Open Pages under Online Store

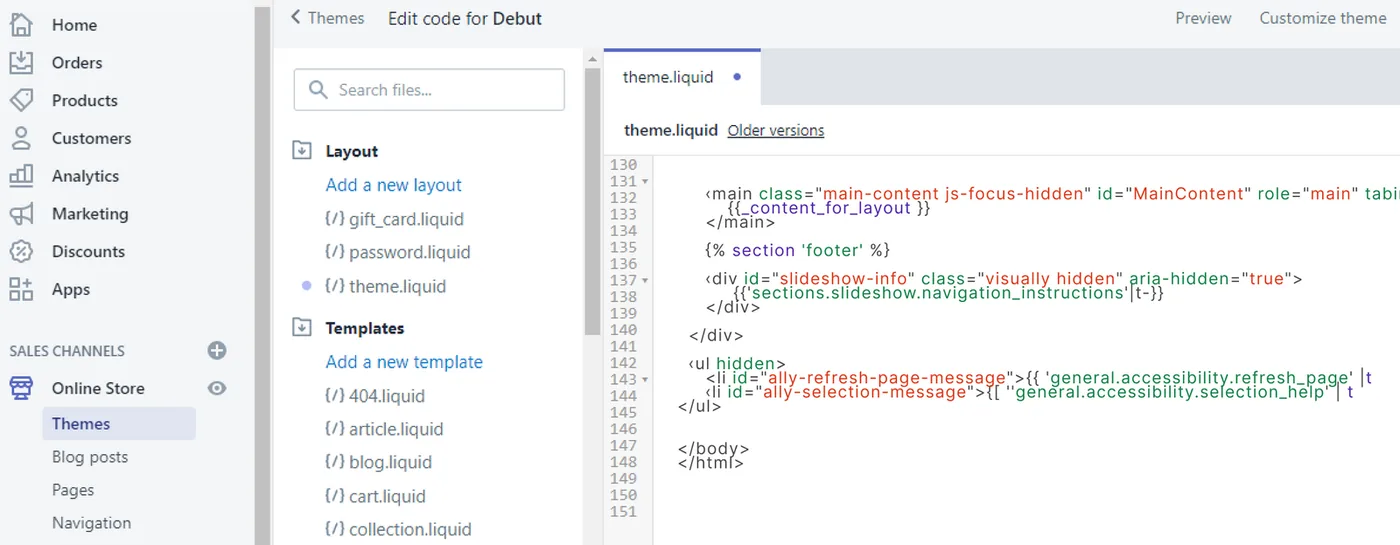(73, 490)
